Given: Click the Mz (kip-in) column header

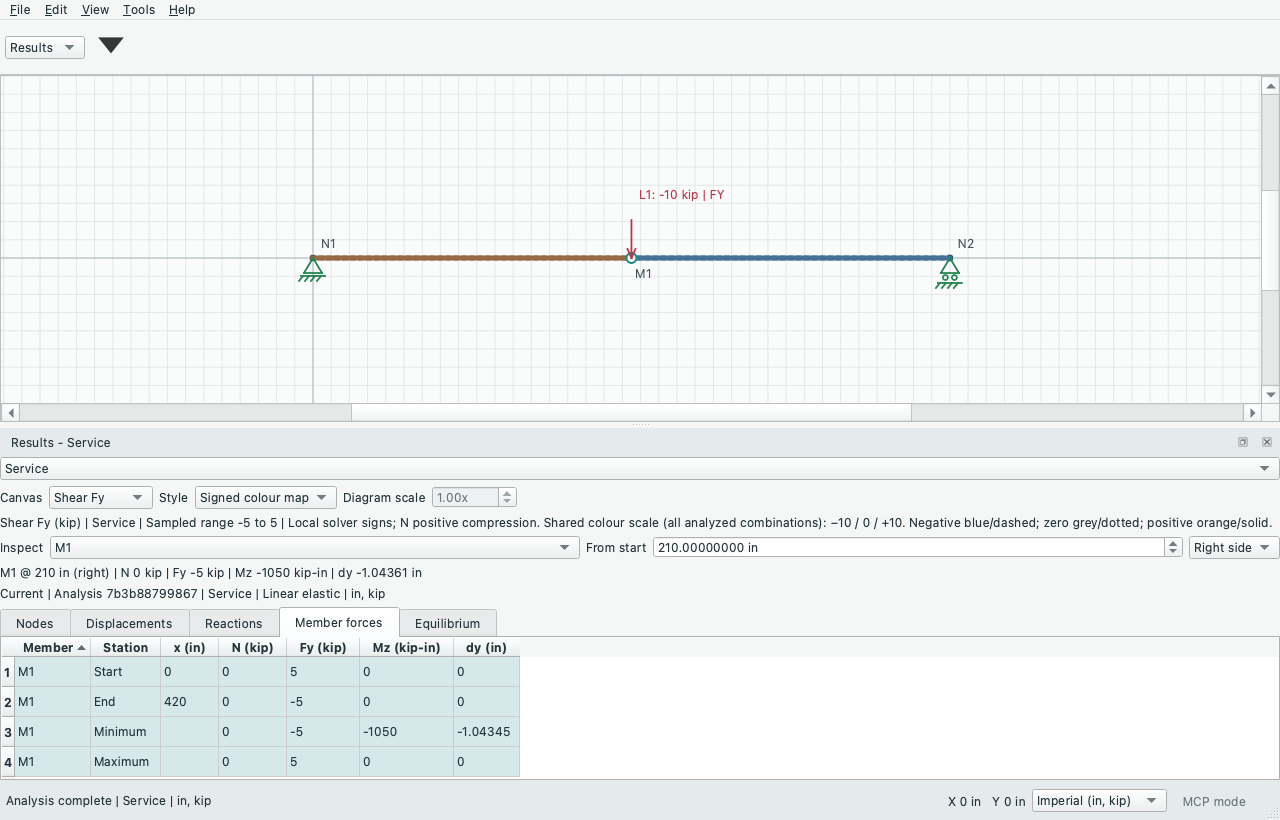Looking at the screenshot, I should point(406,647).
